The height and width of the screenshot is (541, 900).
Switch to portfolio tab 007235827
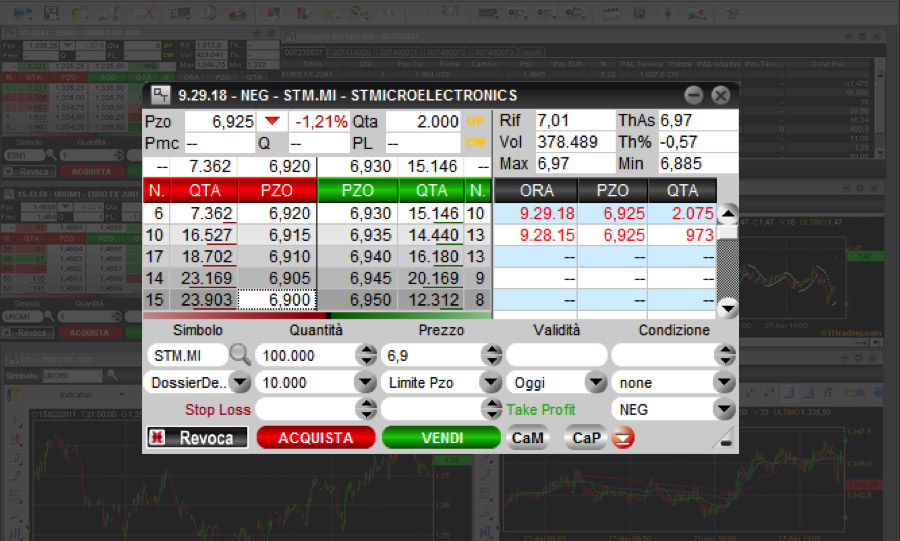pyautogui.click(x=304, y=52)
